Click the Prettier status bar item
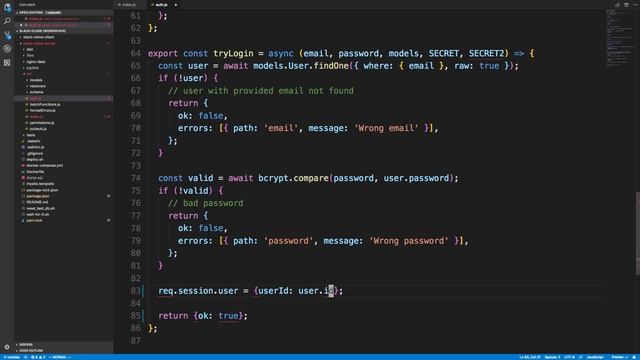 point(620,357)
